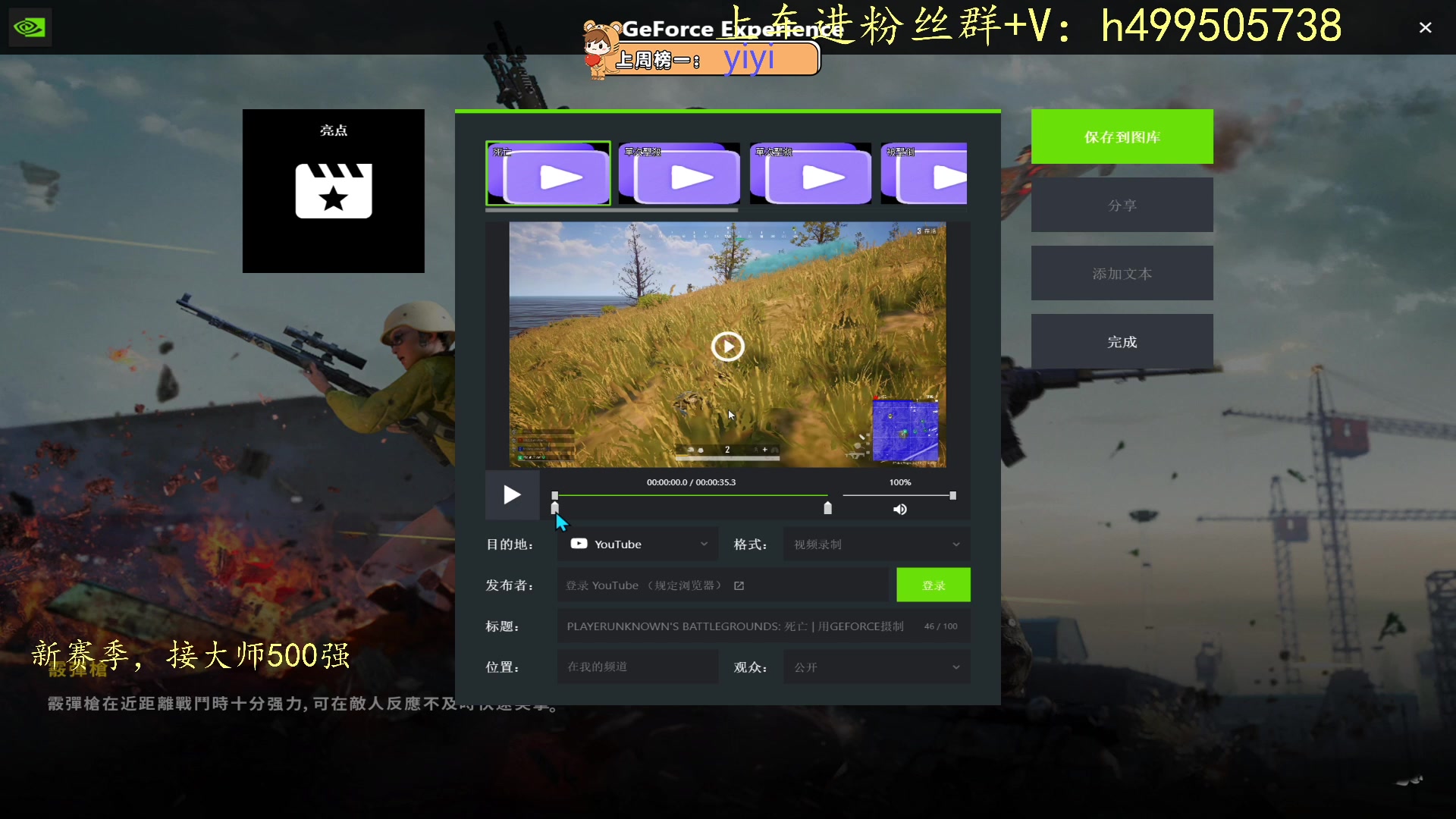Click the 00:00:00.0 / 00:00:35.3 timecode
The height and width of the screenshot is (819, 1456).
click(x=691, y=482)
